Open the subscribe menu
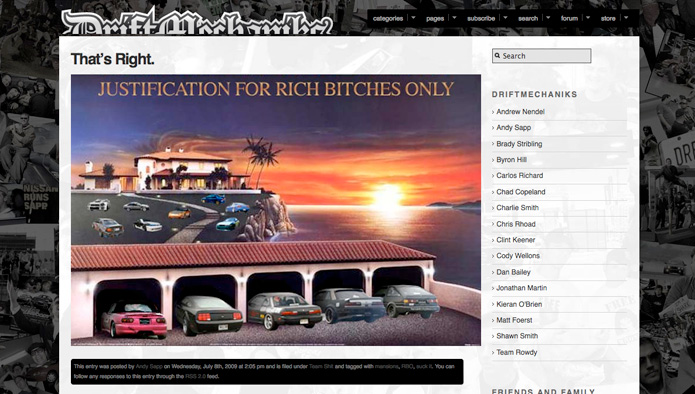Viewport: 695px width, 394px height. click(481, 19)
